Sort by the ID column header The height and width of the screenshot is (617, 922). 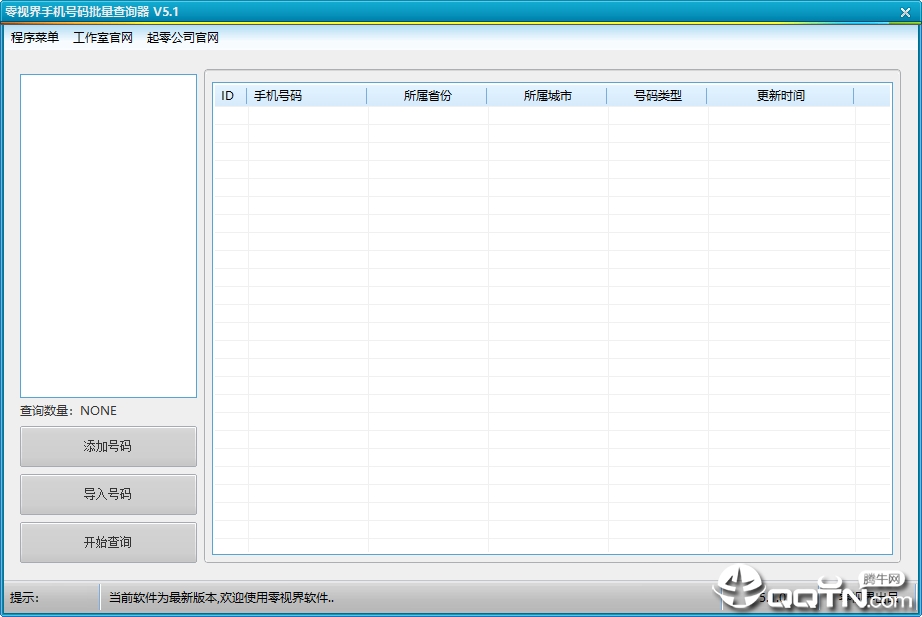click(230, 95)
